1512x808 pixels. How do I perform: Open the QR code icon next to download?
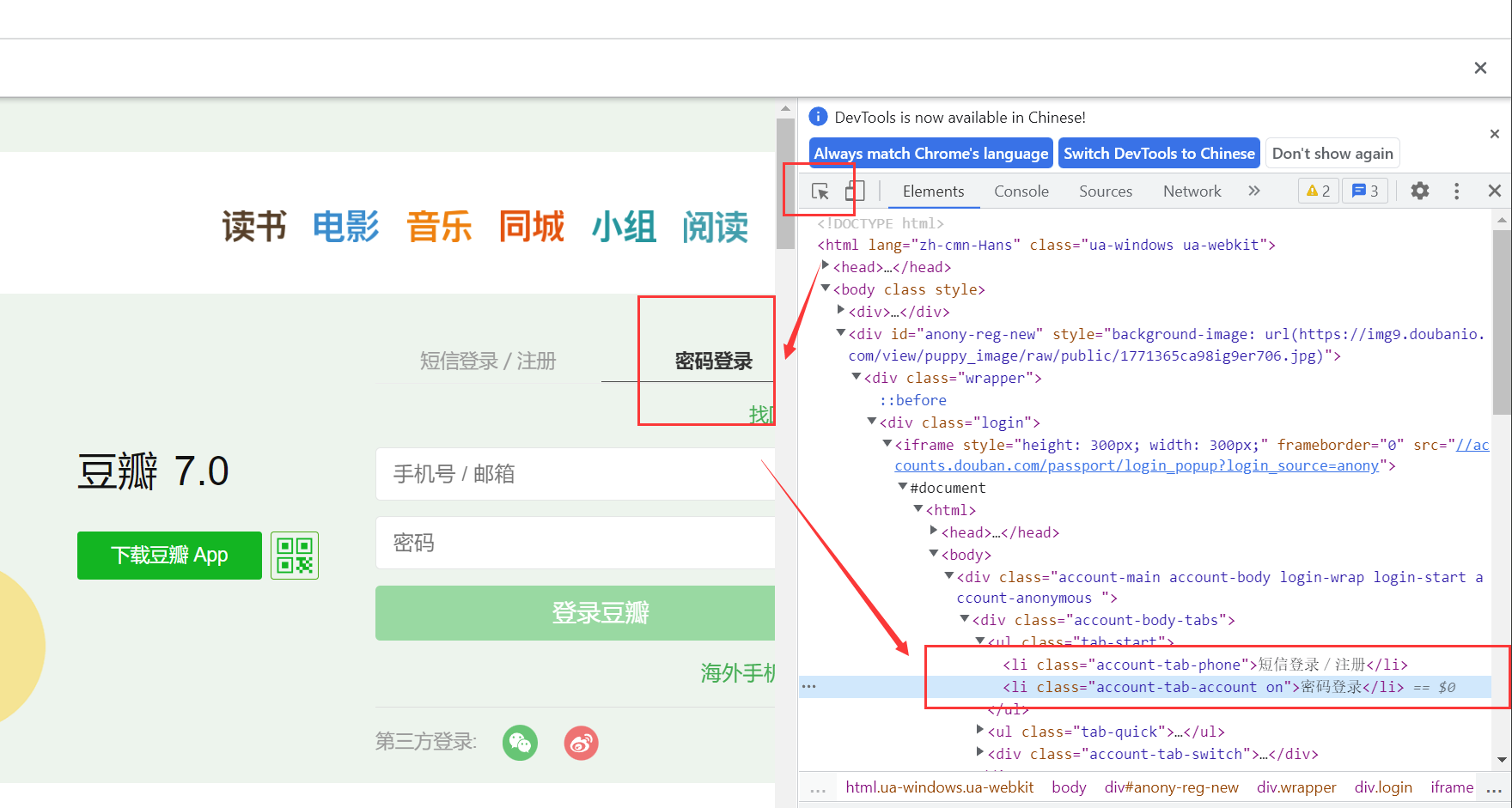(295, 556)
